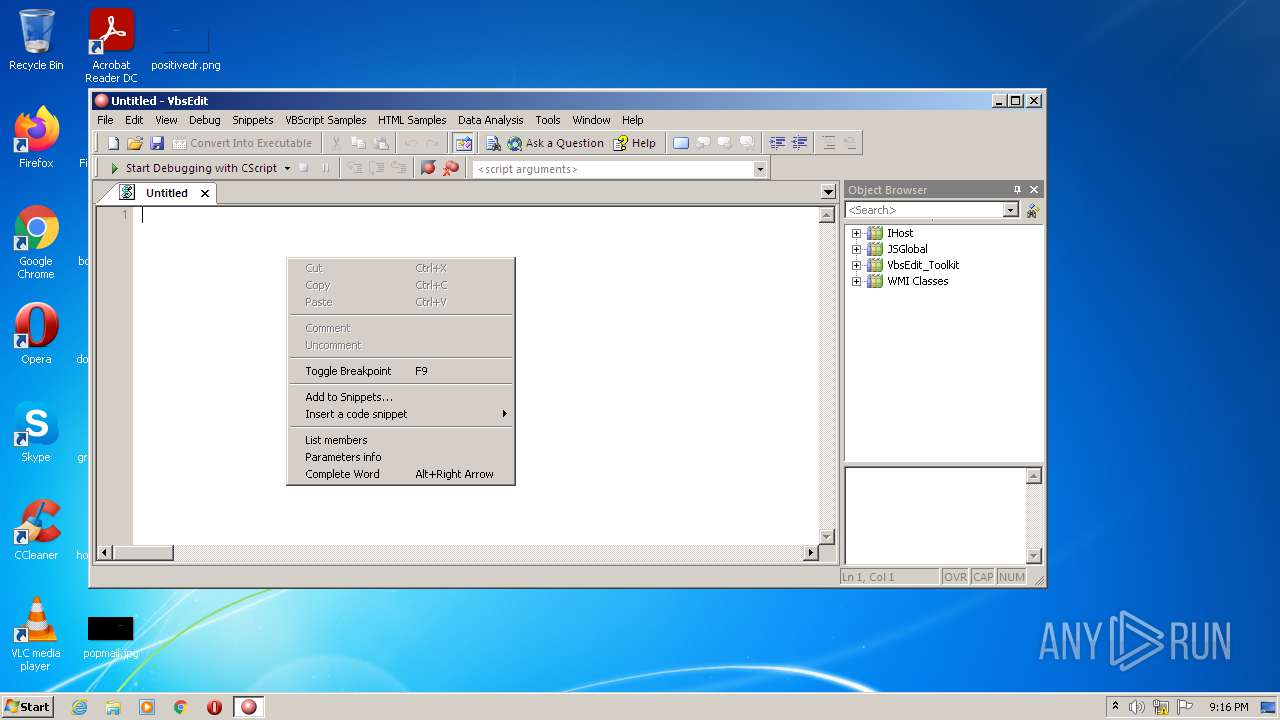Click the find-in-files icon next to Ask a Question
The width and height of the screenshot is (1280, 720).
tap(493, 143)
